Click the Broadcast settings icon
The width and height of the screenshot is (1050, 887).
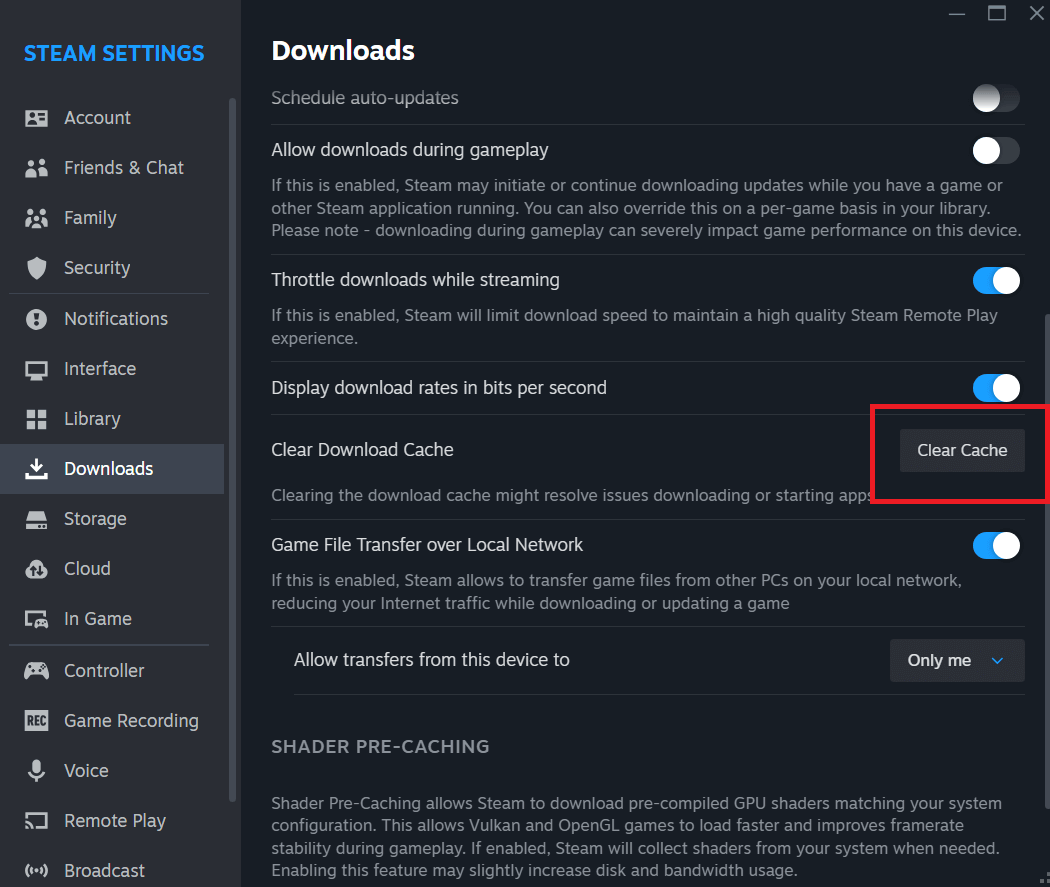[x=37, y=870]
